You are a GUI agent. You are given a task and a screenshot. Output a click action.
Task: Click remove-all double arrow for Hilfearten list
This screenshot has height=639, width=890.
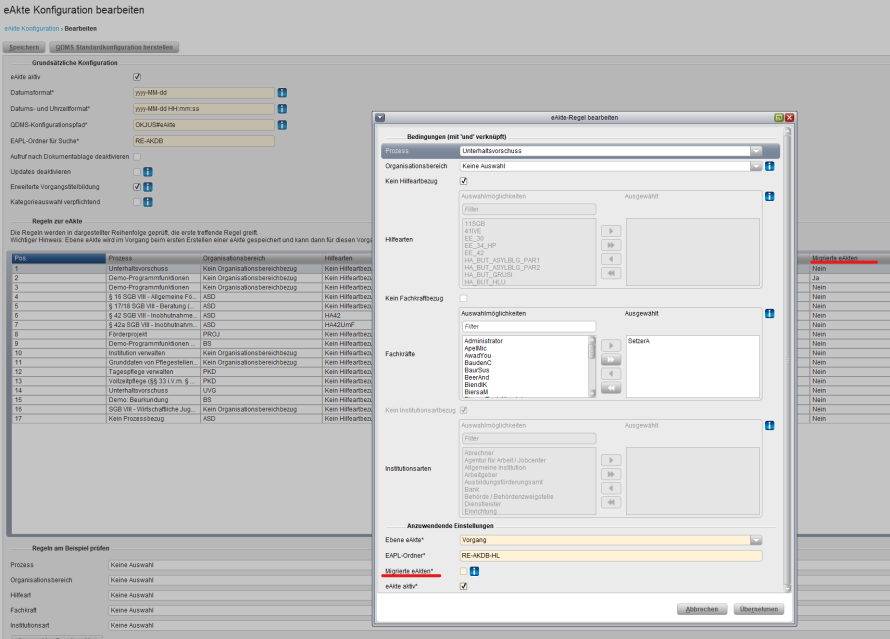[x=611, y=274]
